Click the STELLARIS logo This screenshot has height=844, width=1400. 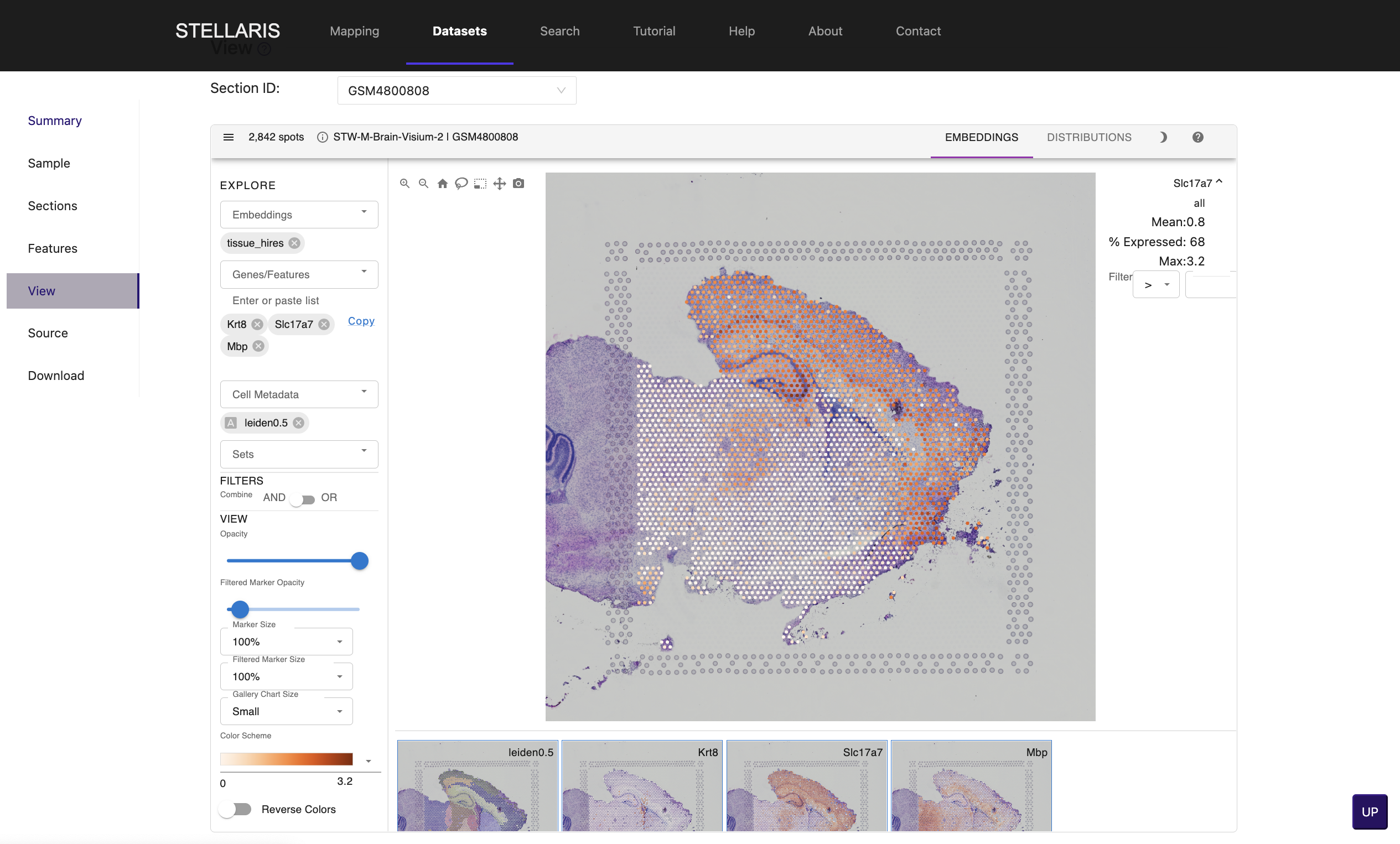tap(228, 30)
